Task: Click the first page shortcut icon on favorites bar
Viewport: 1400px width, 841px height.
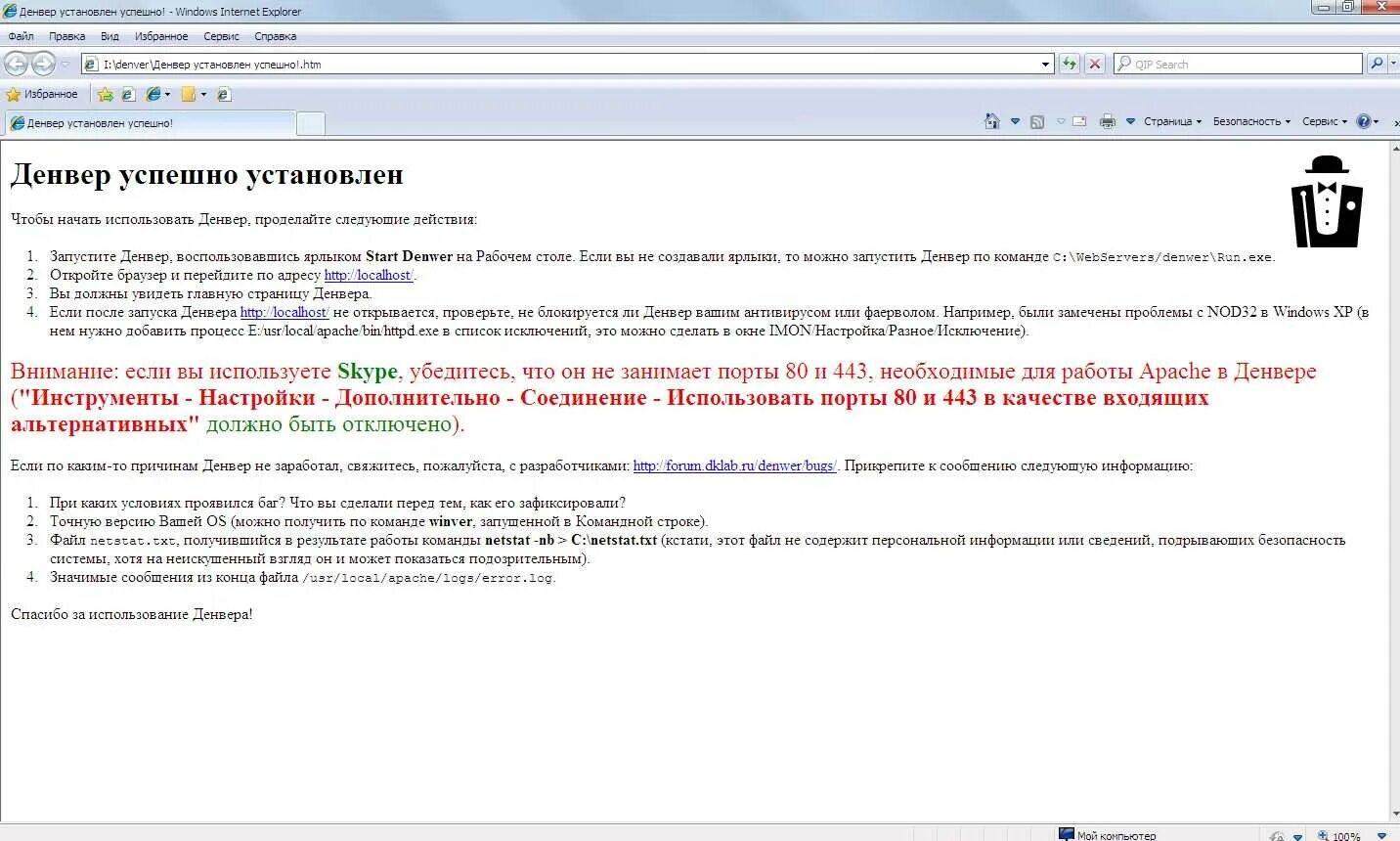Action: tap(127, 95)
